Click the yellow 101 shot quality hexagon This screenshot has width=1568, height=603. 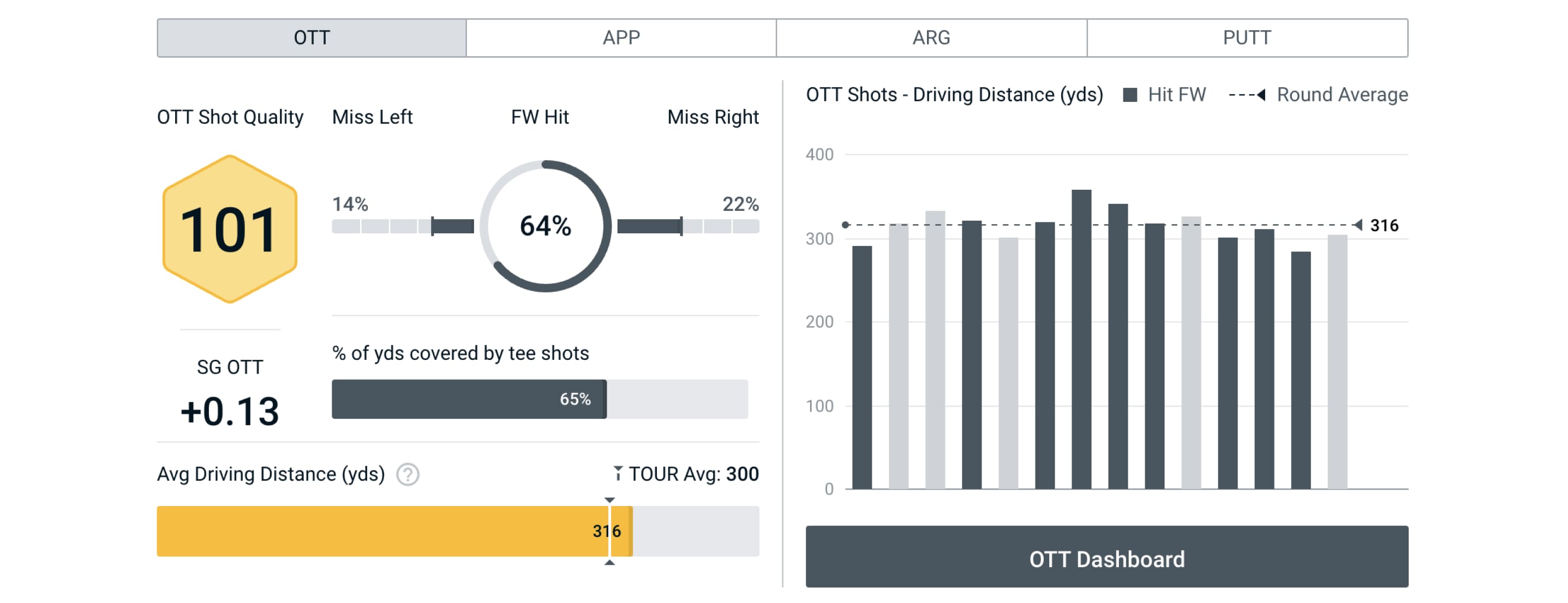(230, 230)
